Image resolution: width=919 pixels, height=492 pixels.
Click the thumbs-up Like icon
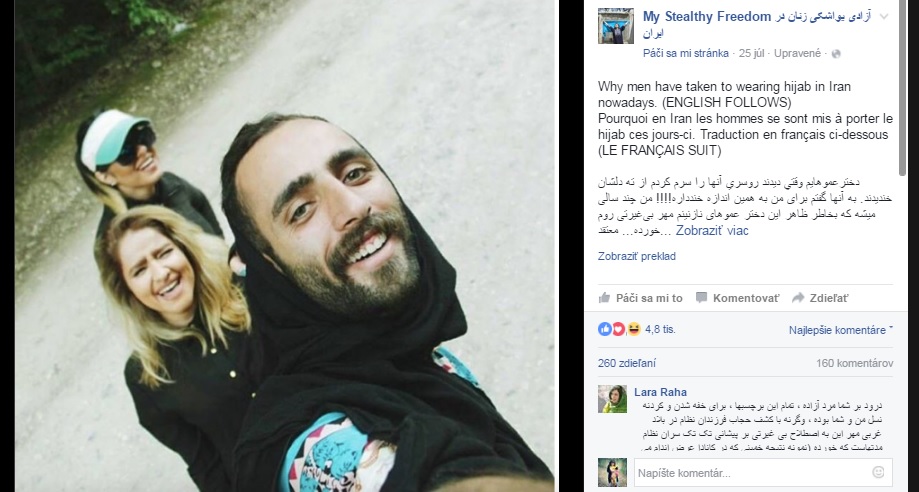[x=604, y=298]
